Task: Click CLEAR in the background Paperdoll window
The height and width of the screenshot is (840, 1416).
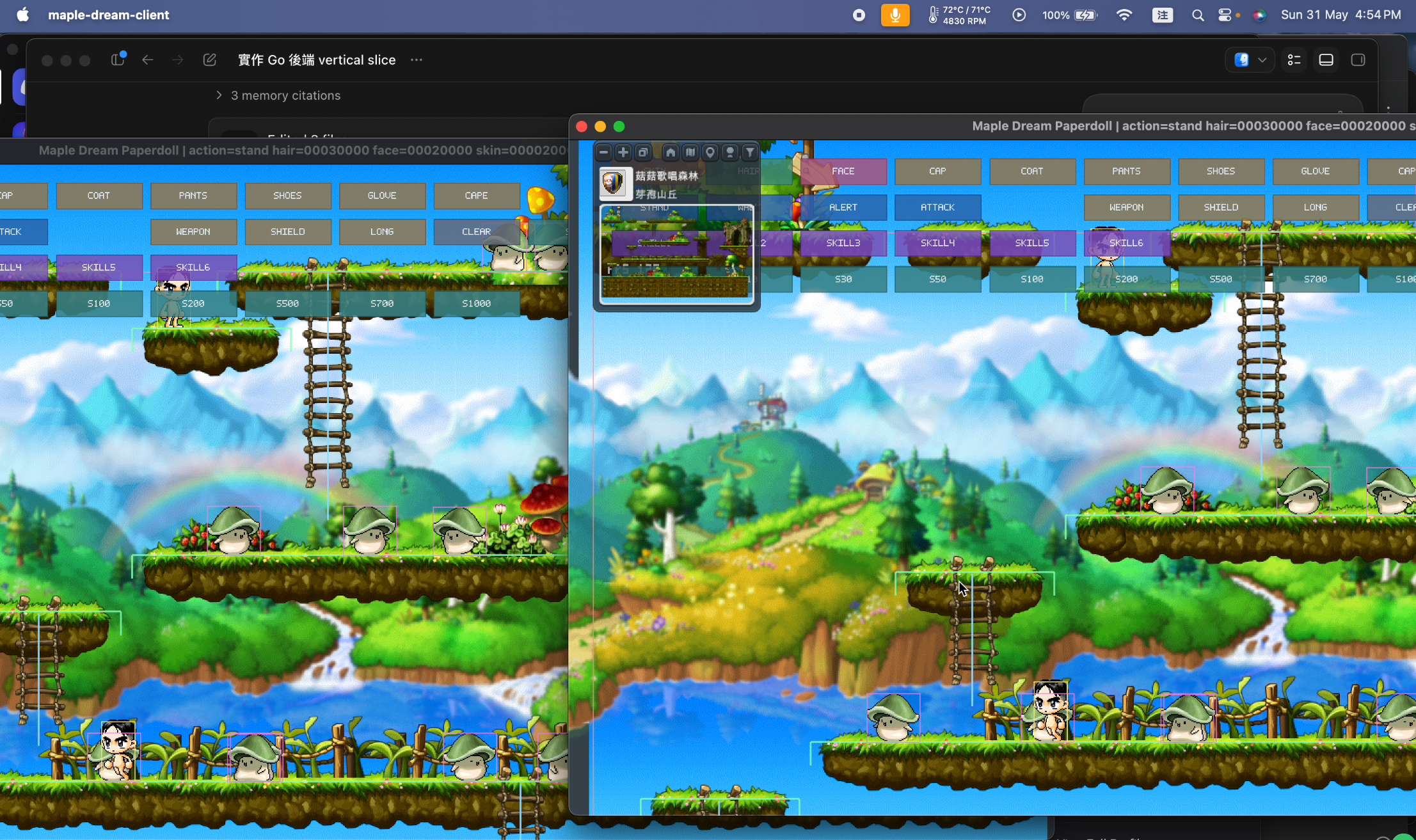Action: tap(477, 232)
